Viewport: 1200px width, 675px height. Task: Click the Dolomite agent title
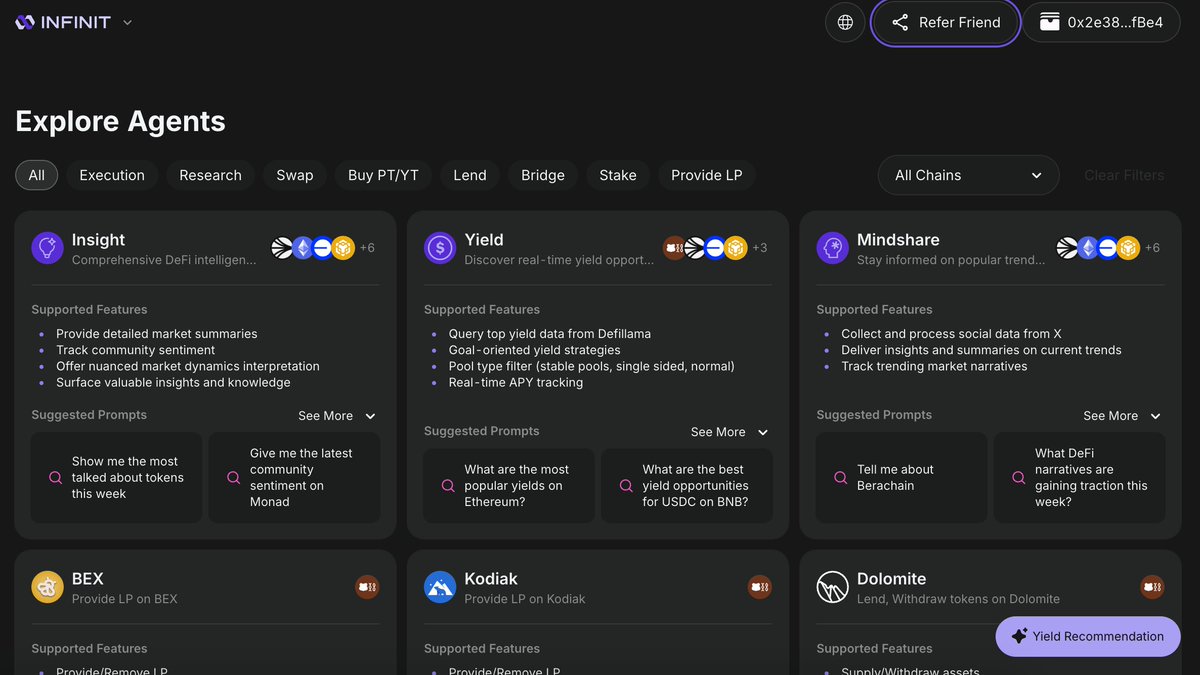(892, 579)
